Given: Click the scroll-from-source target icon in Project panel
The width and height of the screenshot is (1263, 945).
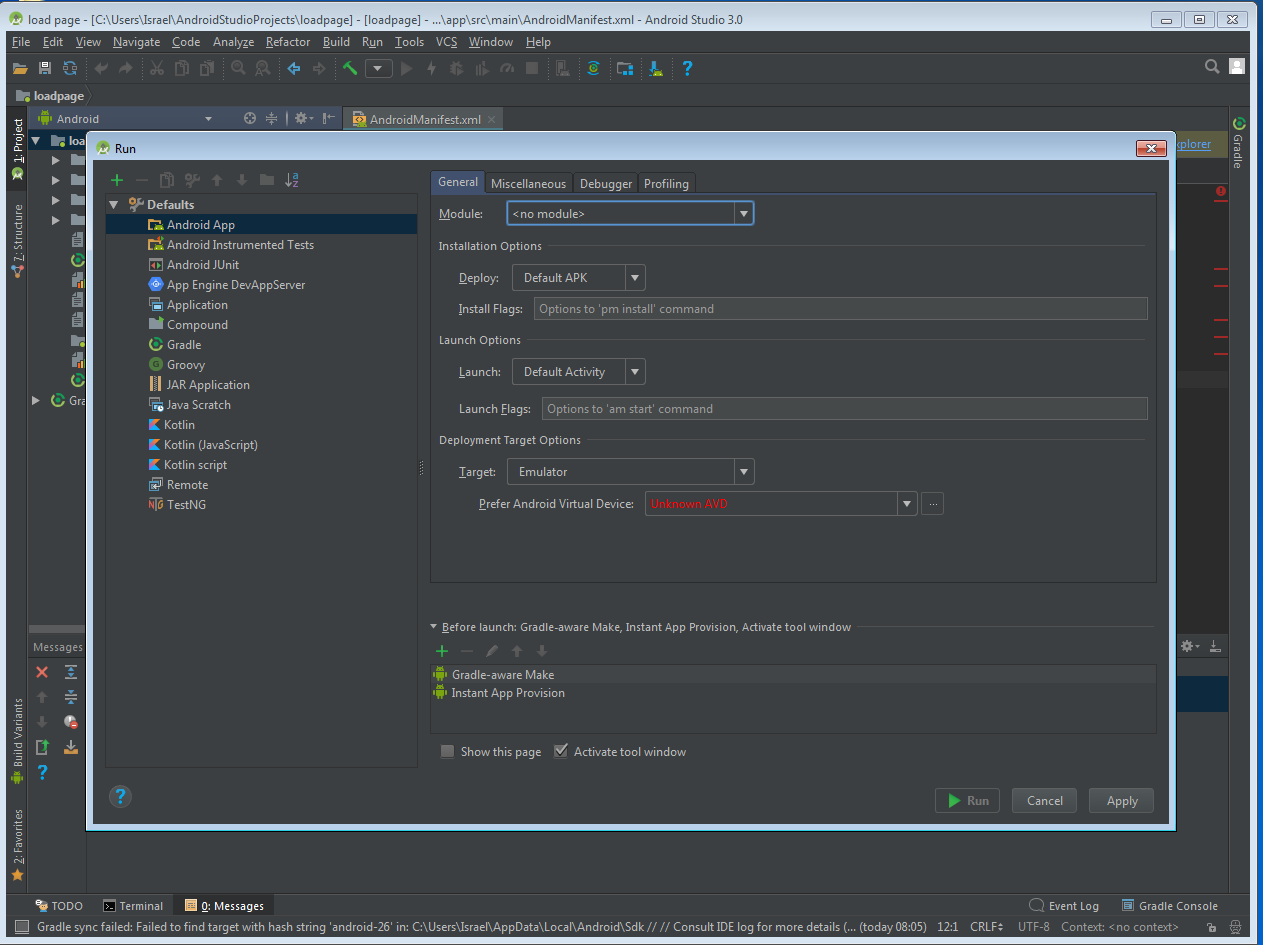Looking at the screenshot, I should point(250,118).
